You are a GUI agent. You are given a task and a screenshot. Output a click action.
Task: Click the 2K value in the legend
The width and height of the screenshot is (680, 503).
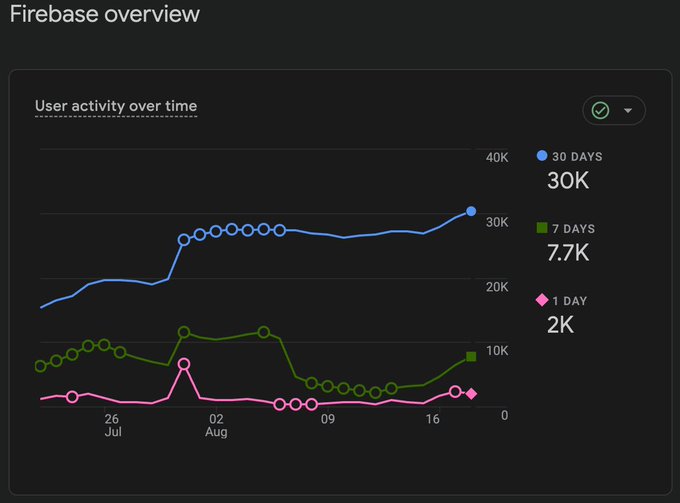pyautogui.click(x=560, y=324)
